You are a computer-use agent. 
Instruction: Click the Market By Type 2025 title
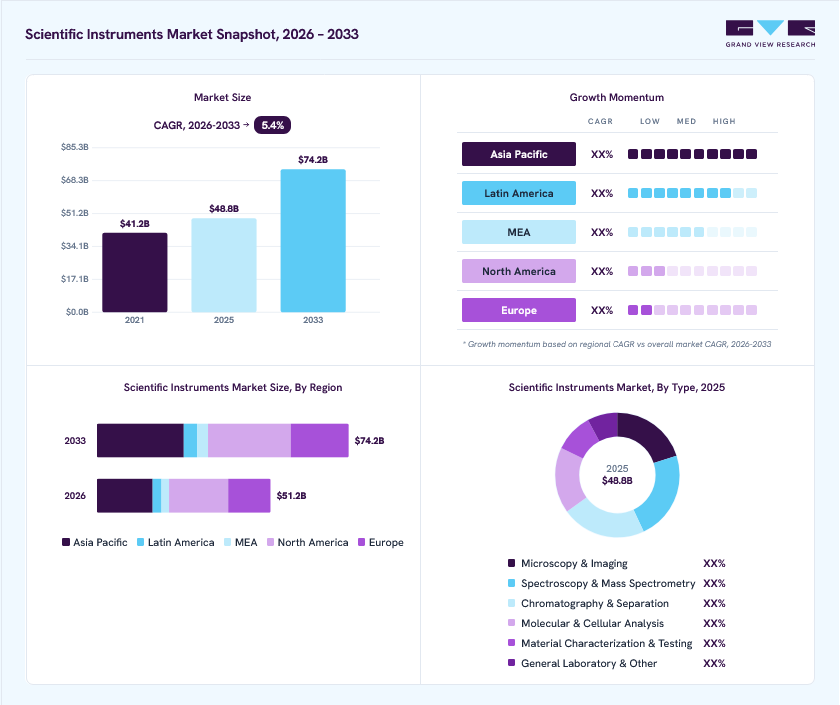coord(617,387)
